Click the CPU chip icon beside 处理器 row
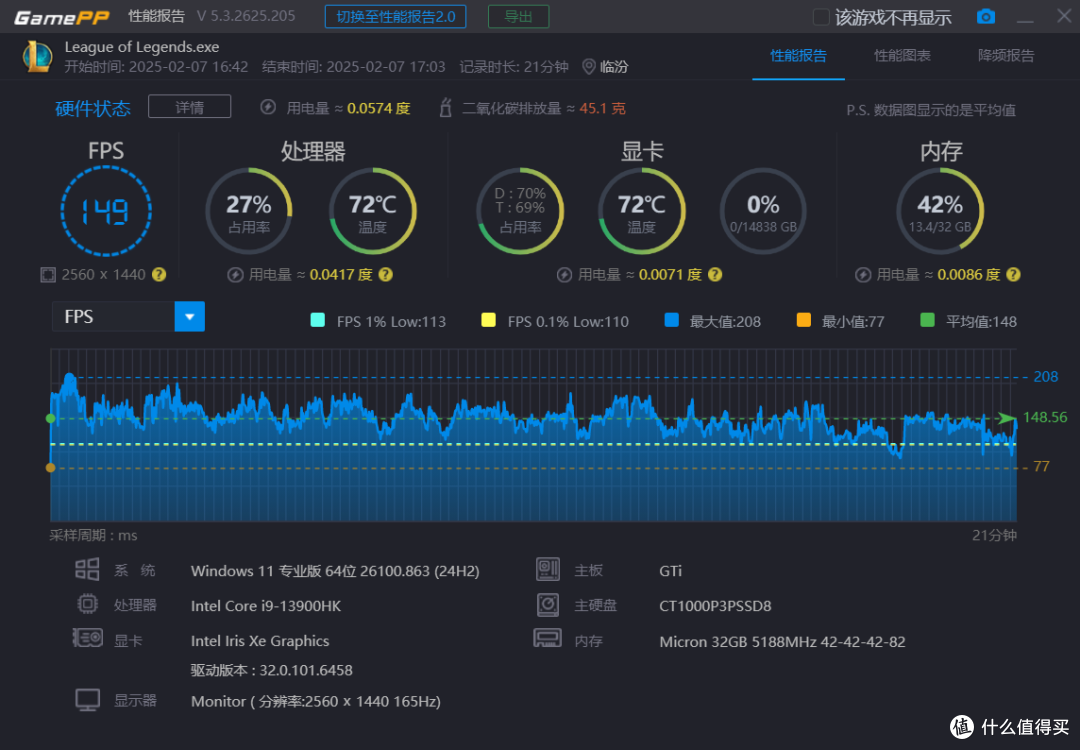Viewport: 1080px width, 750px height. [x=87, y=604]
